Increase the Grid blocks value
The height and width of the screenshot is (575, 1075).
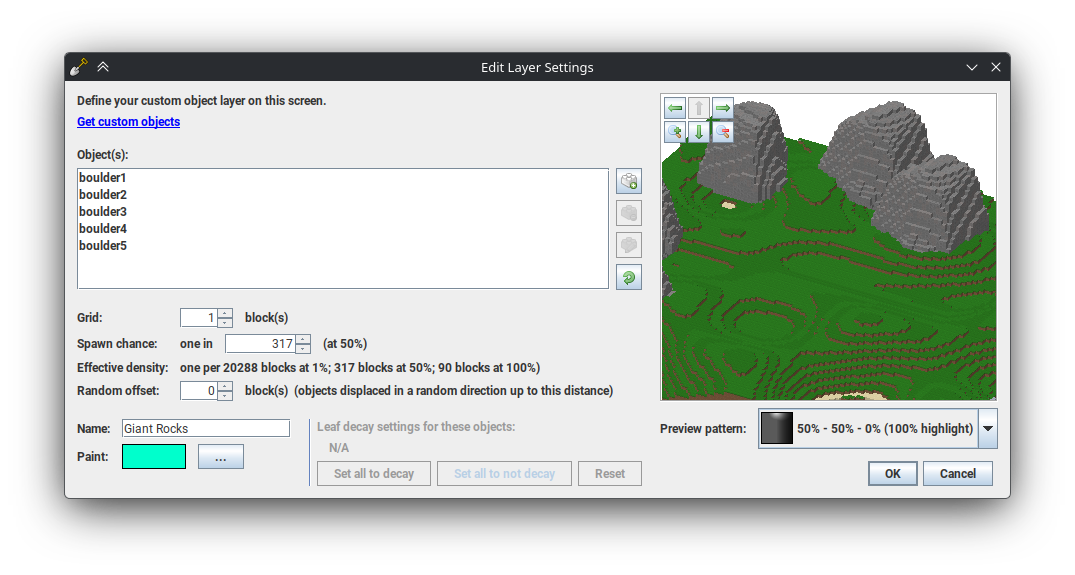(x=225, y=313)
